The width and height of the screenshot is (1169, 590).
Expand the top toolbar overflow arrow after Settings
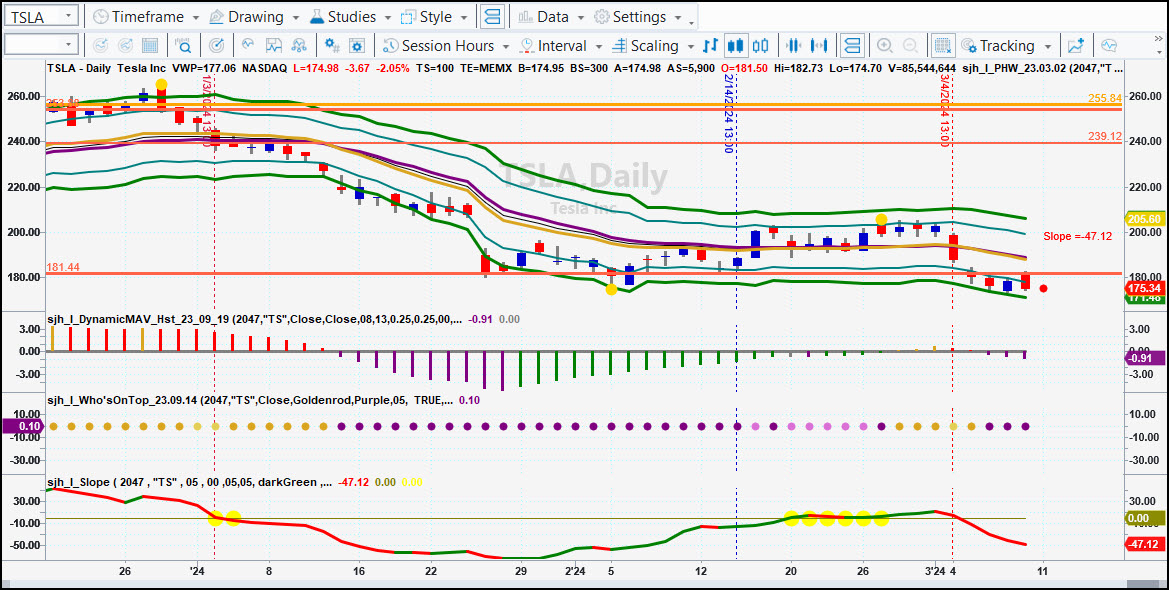point(693,22)
